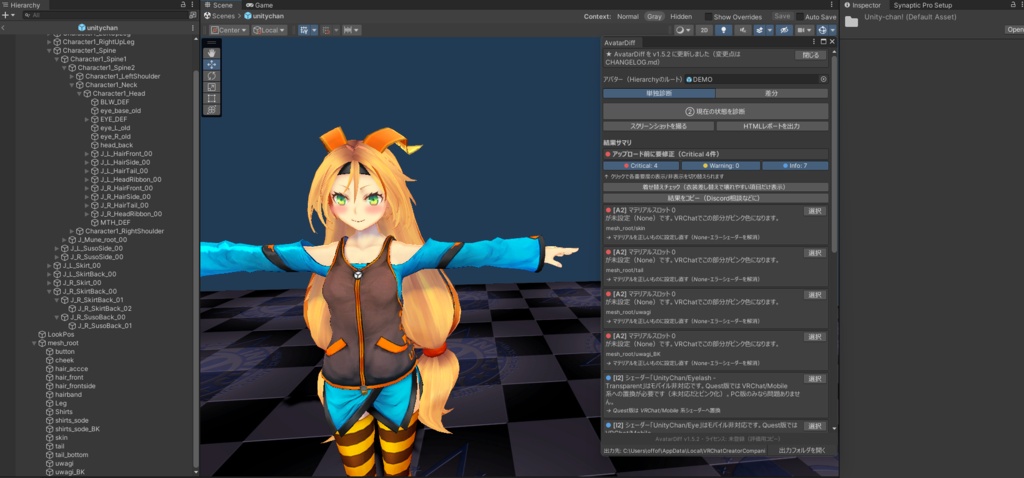Viewport: 1024px width, 478px height.
Task: Select the Rect transform tool
Action: [212, 99]
